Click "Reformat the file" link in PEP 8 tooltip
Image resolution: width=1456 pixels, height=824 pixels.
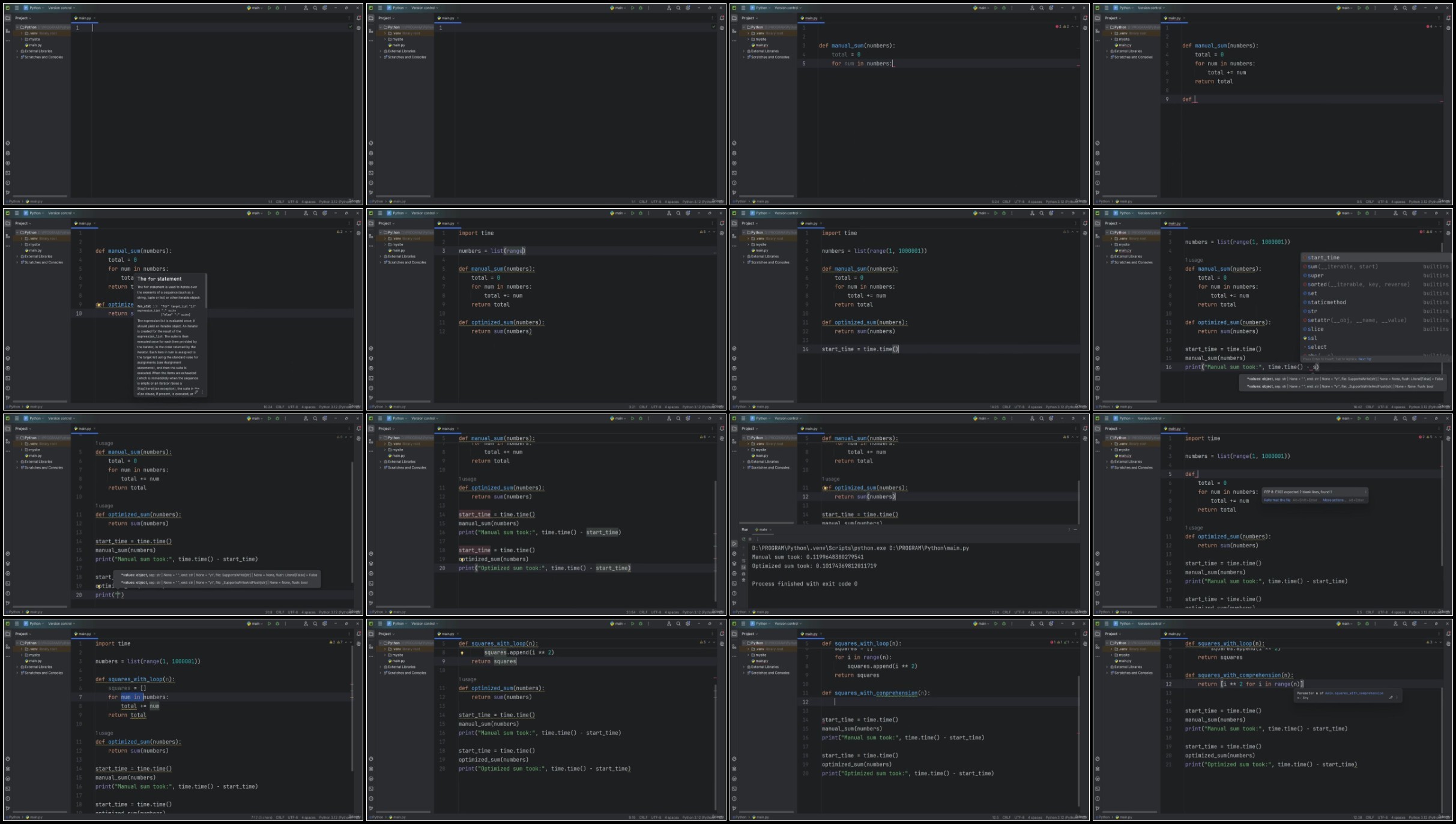coord(1277,500)
